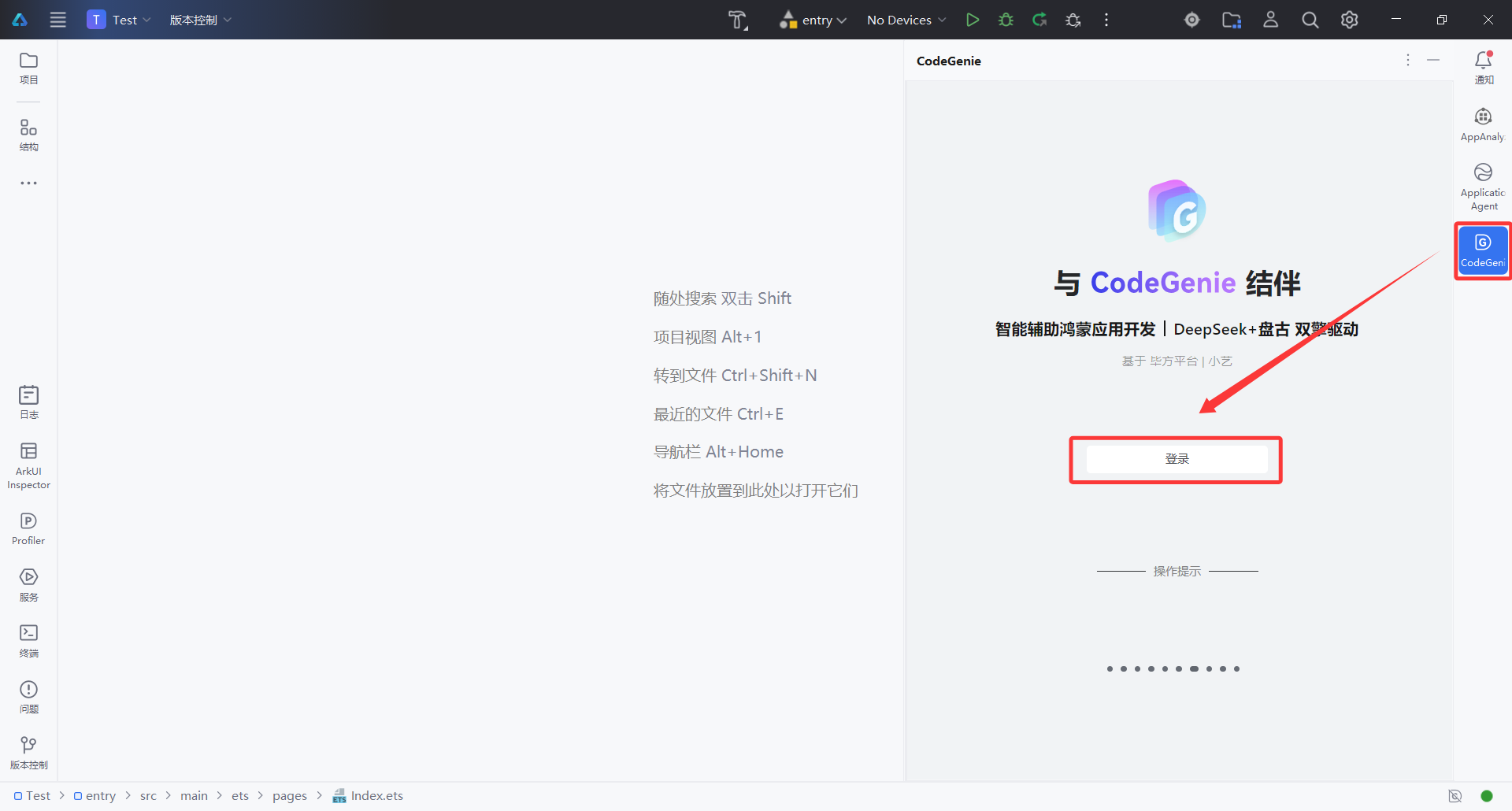Open the 通知 notifications panel
The image size is (1512, 811).
click(x=1484, y=69)
